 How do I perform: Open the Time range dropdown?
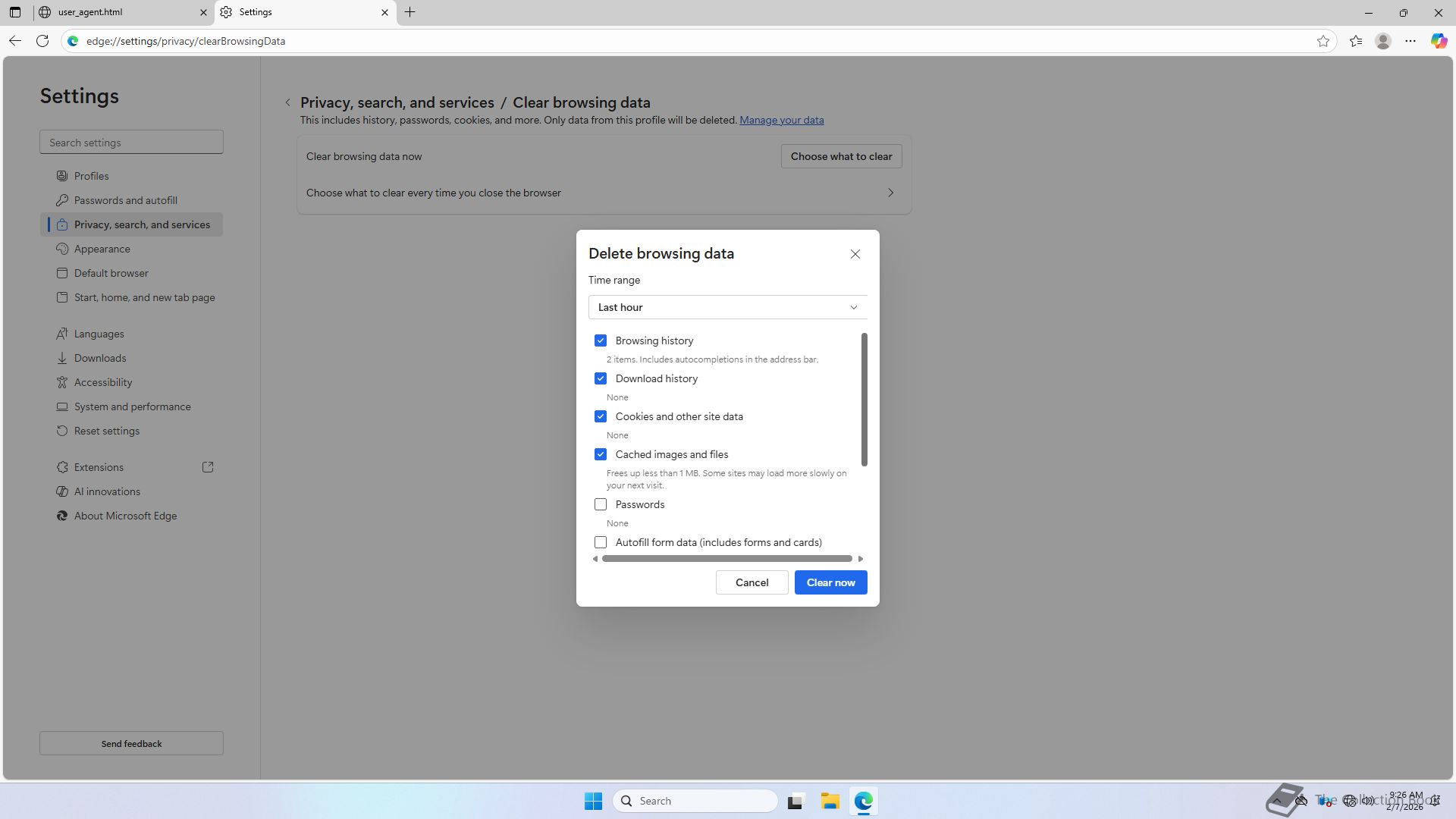(x=727, y=307)
